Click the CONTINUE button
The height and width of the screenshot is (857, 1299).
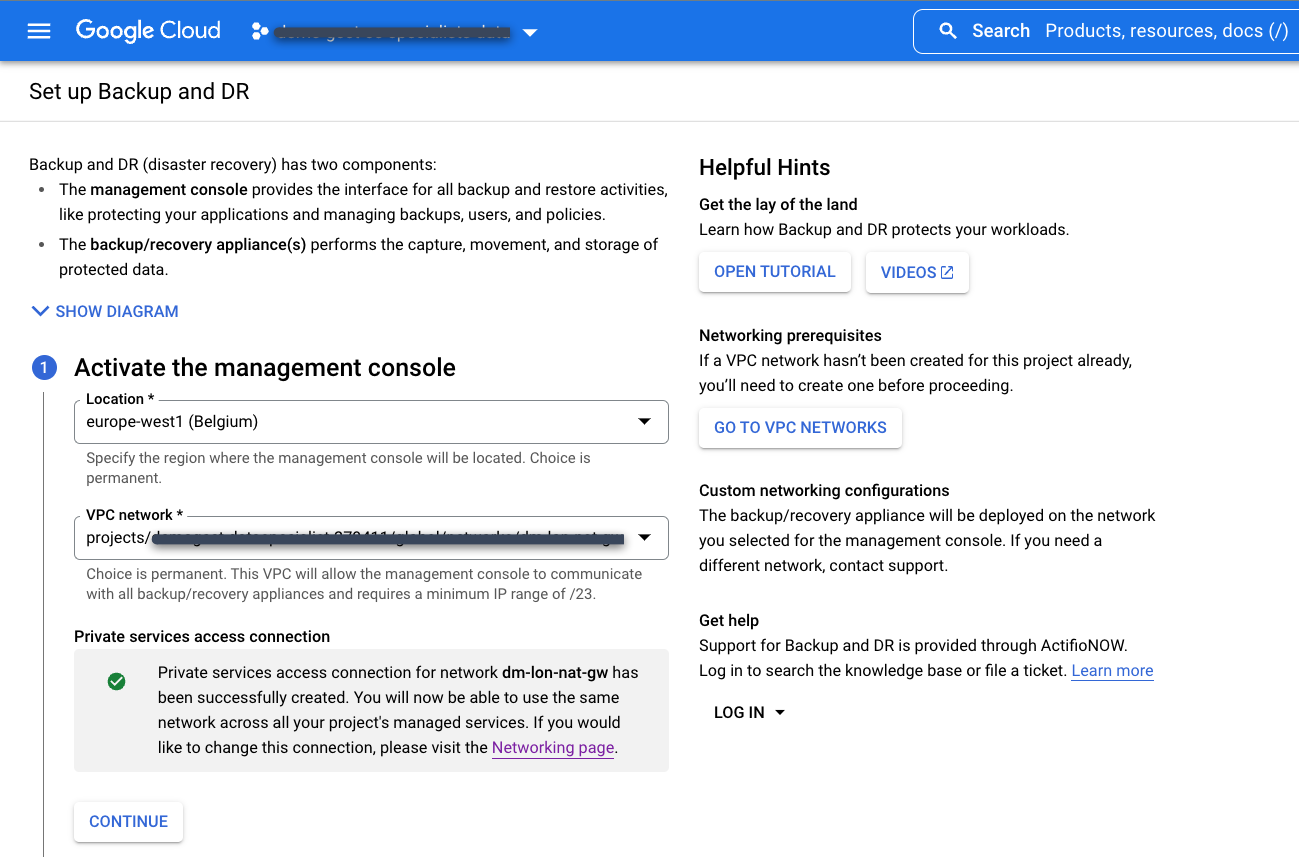[x=128, y=821]
